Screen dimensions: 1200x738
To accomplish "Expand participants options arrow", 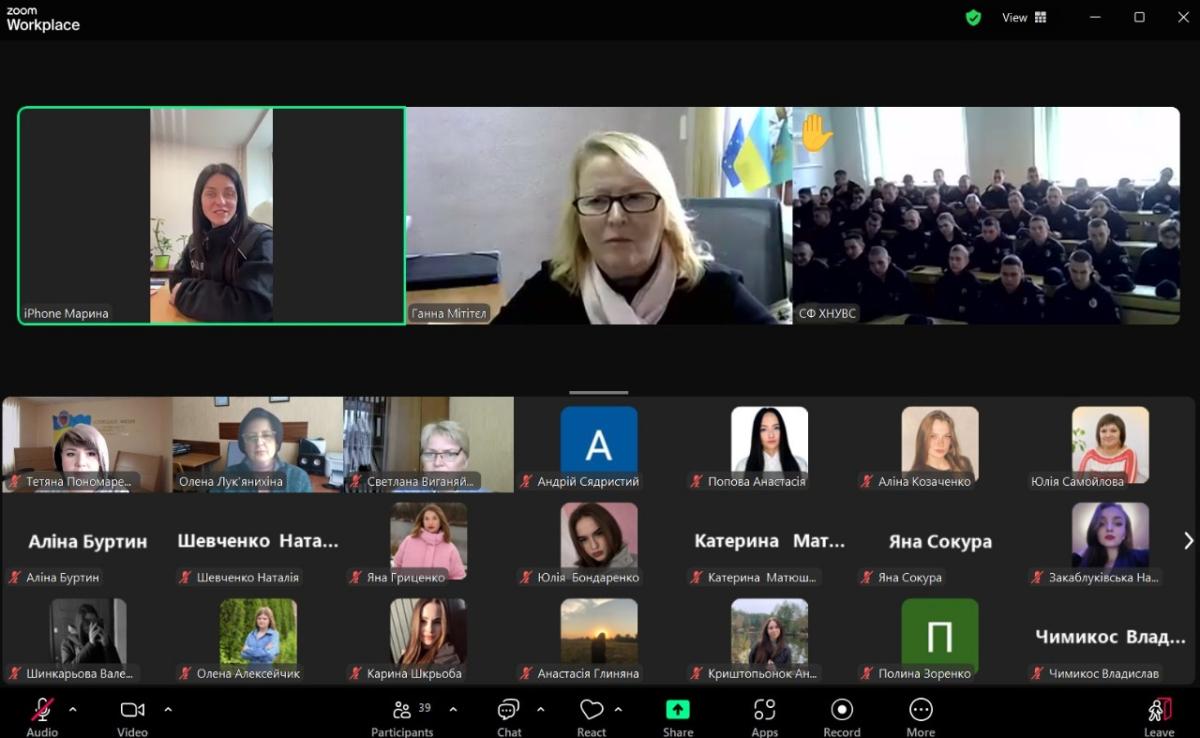I will pos(453,709).
